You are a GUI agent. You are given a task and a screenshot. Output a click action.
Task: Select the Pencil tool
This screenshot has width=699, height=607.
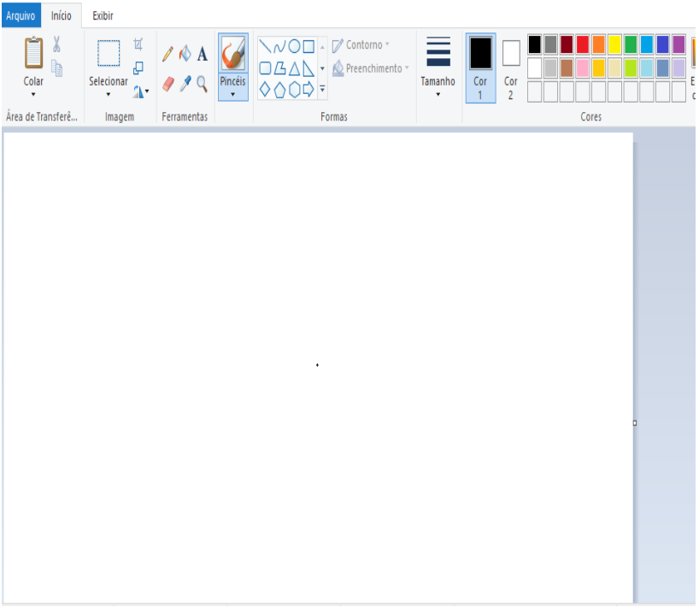tap(168, 54)
